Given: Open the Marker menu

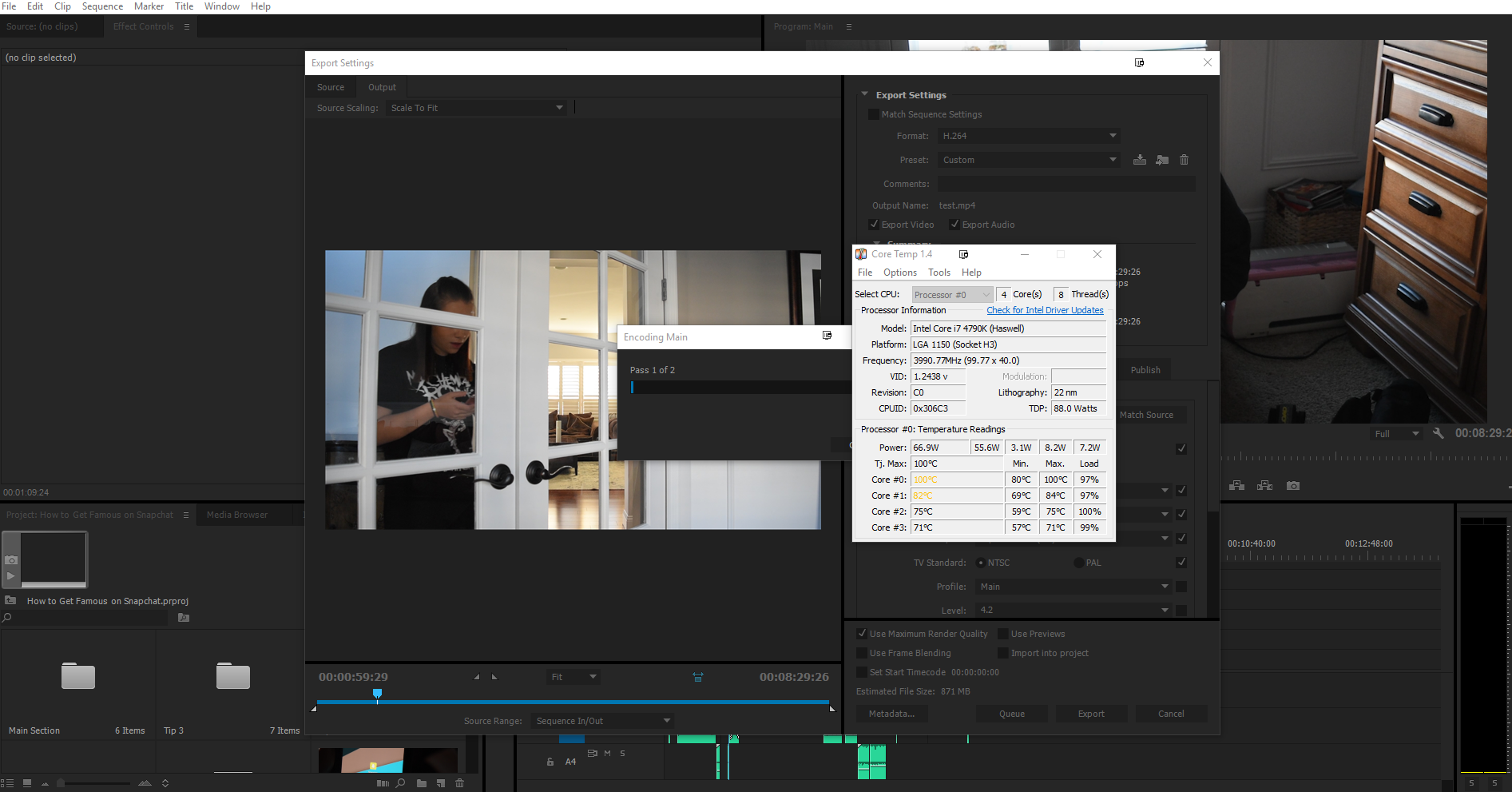Looking at the screenshot, I should [x=149, y=6].
